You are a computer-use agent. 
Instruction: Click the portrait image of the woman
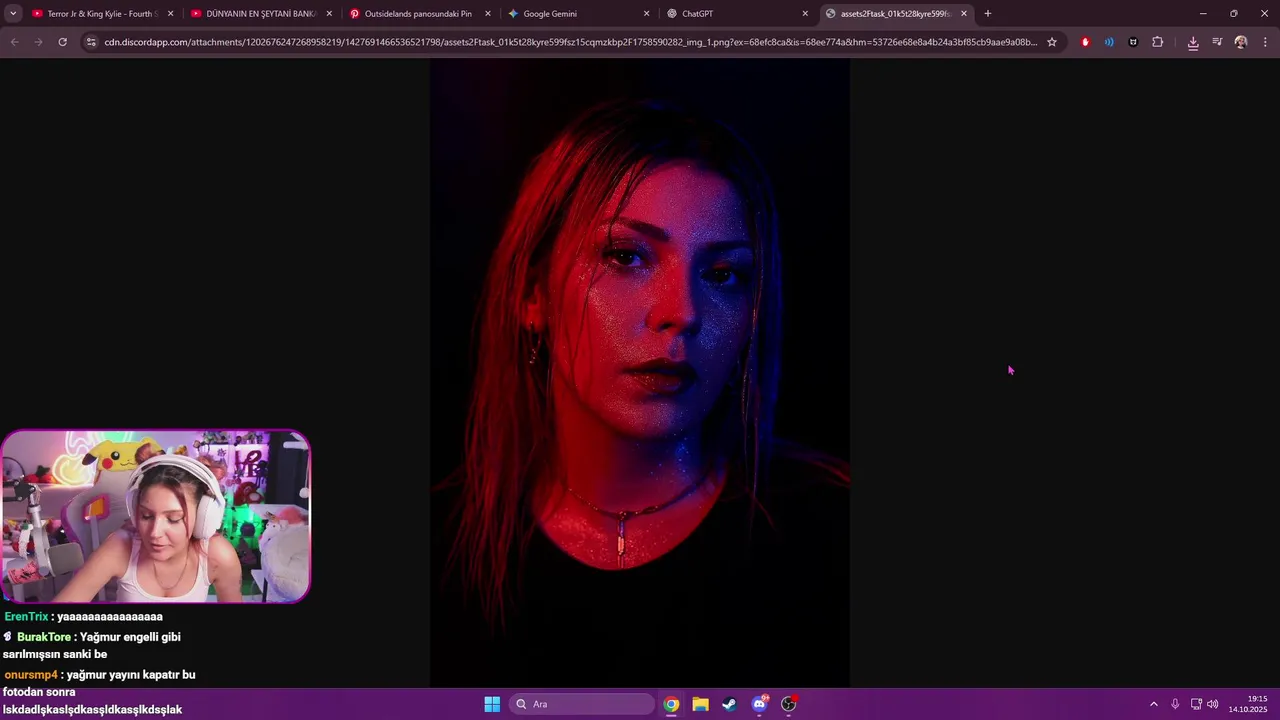coord(640,373)
